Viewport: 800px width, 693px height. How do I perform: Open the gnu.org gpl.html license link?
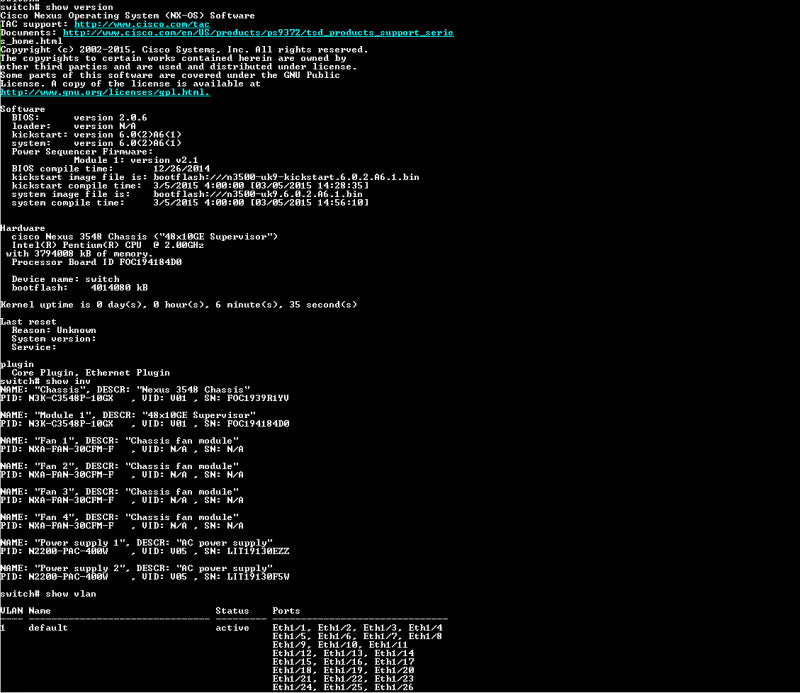[x=105, y=92]
